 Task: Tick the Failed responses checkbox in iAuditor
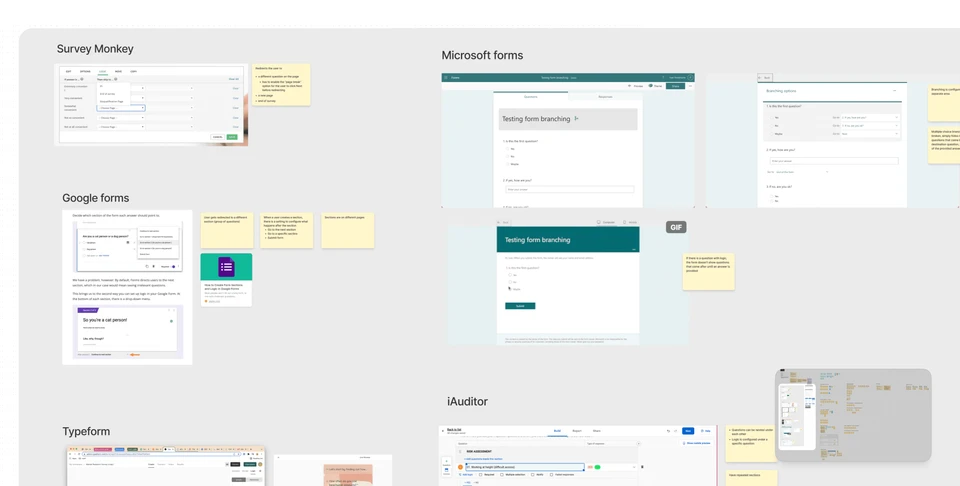tap(552, 475)
